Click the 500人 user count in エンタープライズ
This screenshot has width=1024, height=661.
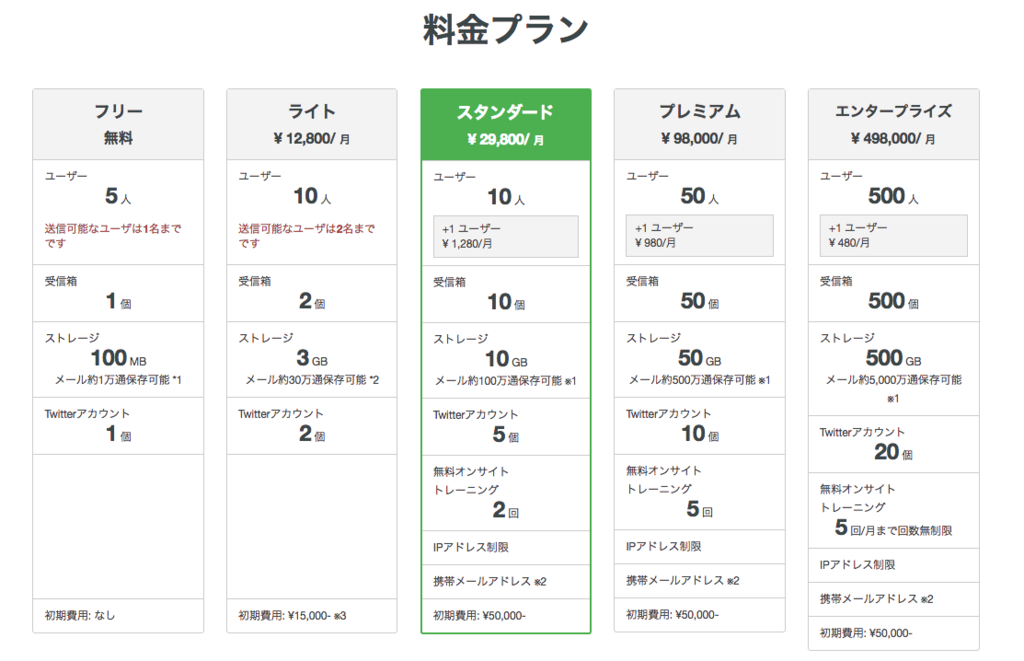pyautogui.click(x=893, y=196)
